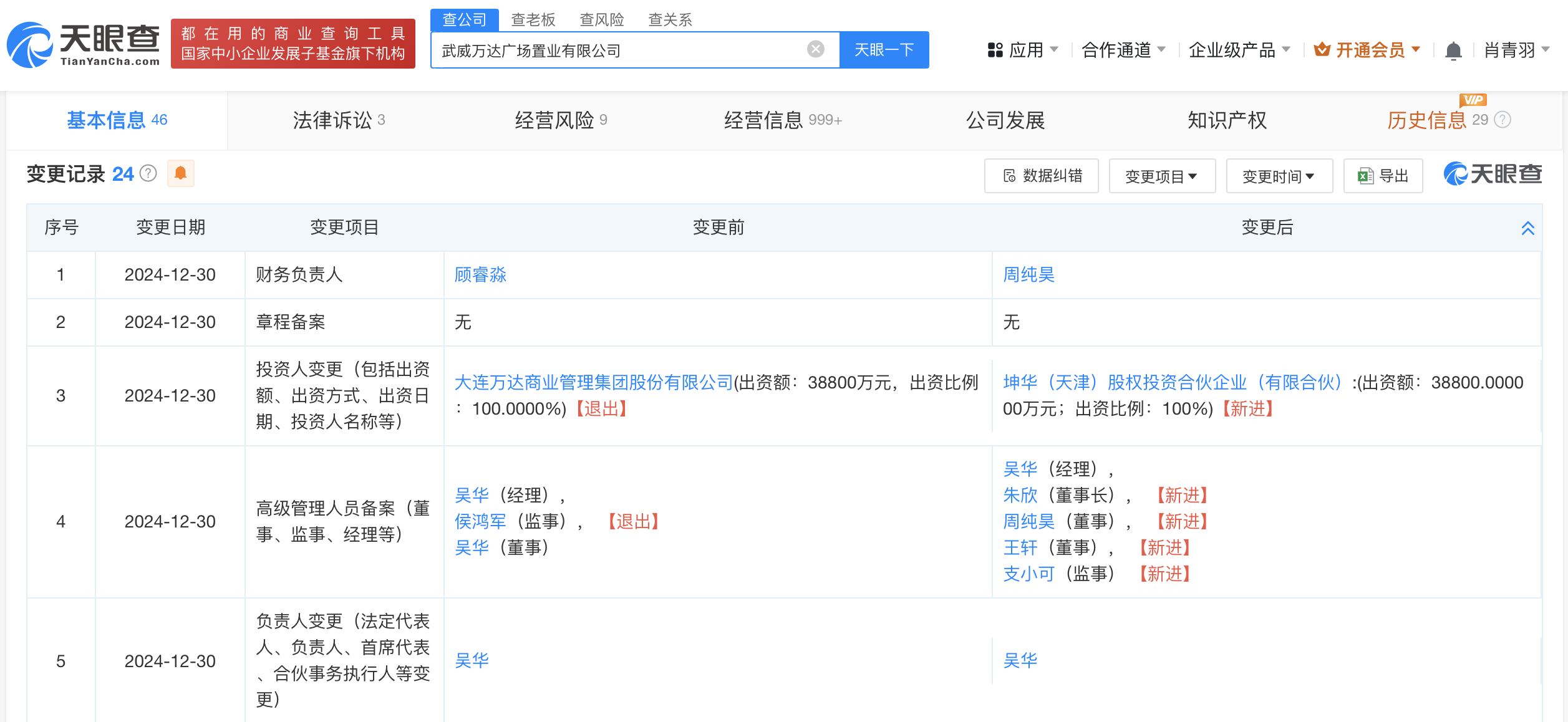1568x722 pixels.
Task: Open the 基本信息 tab
Action: pos(117,120)
